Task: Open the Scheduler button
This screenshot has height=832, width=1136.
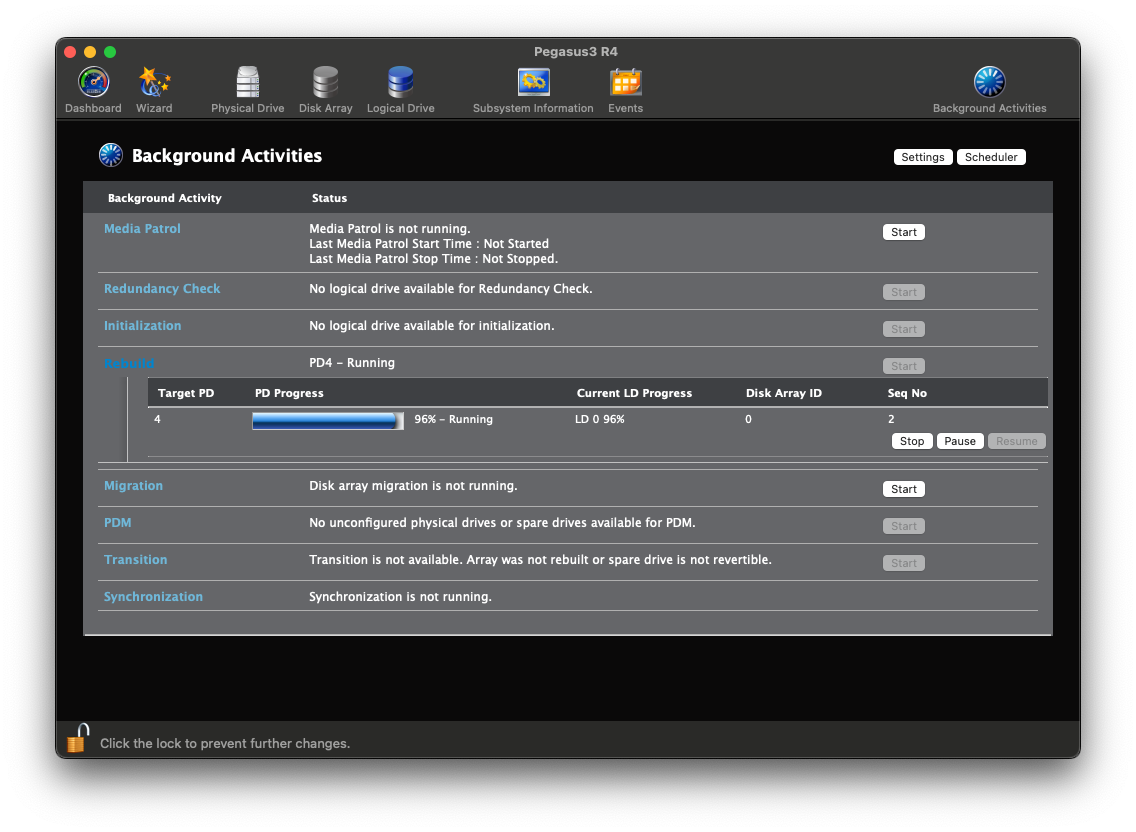Action: [990, 157]
